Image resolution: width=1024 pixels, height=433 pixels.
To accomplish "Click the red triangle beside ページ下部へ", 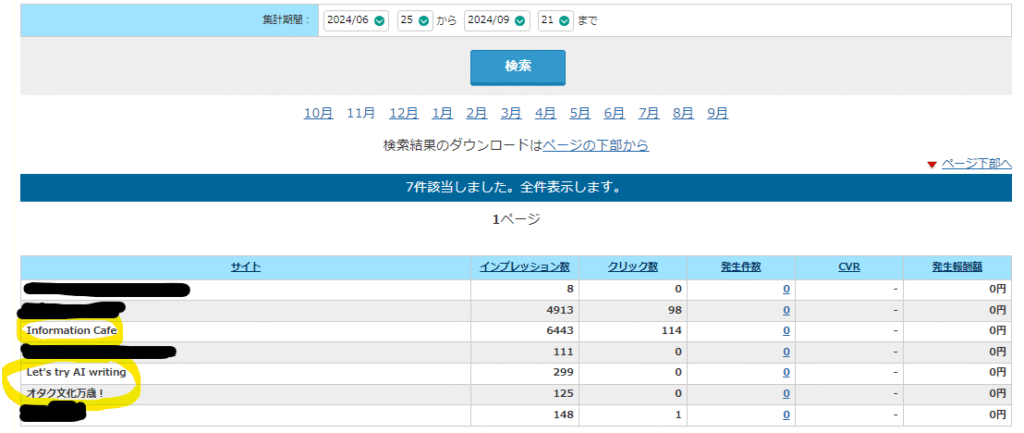I will [x=931, y=164].
